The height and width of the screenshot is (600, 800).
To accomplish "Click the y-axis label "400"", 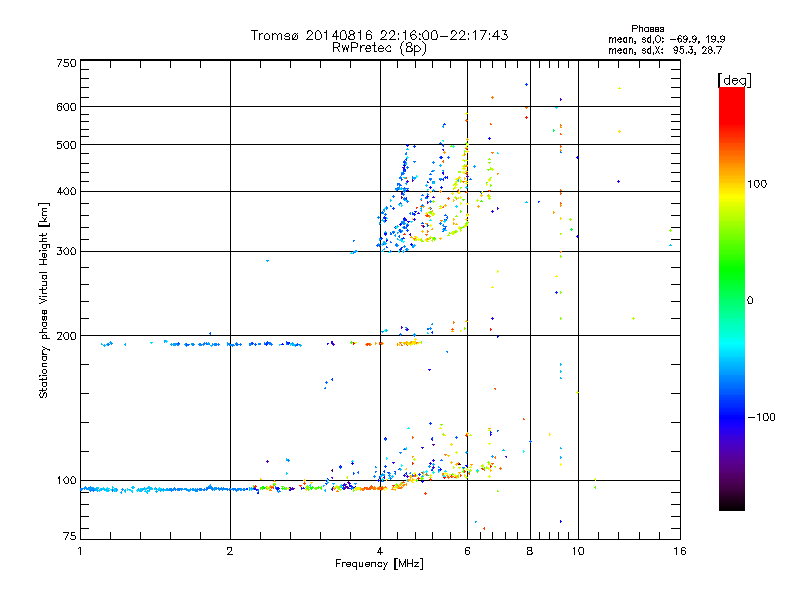I will pyautogui.click(x=66, y=192).
